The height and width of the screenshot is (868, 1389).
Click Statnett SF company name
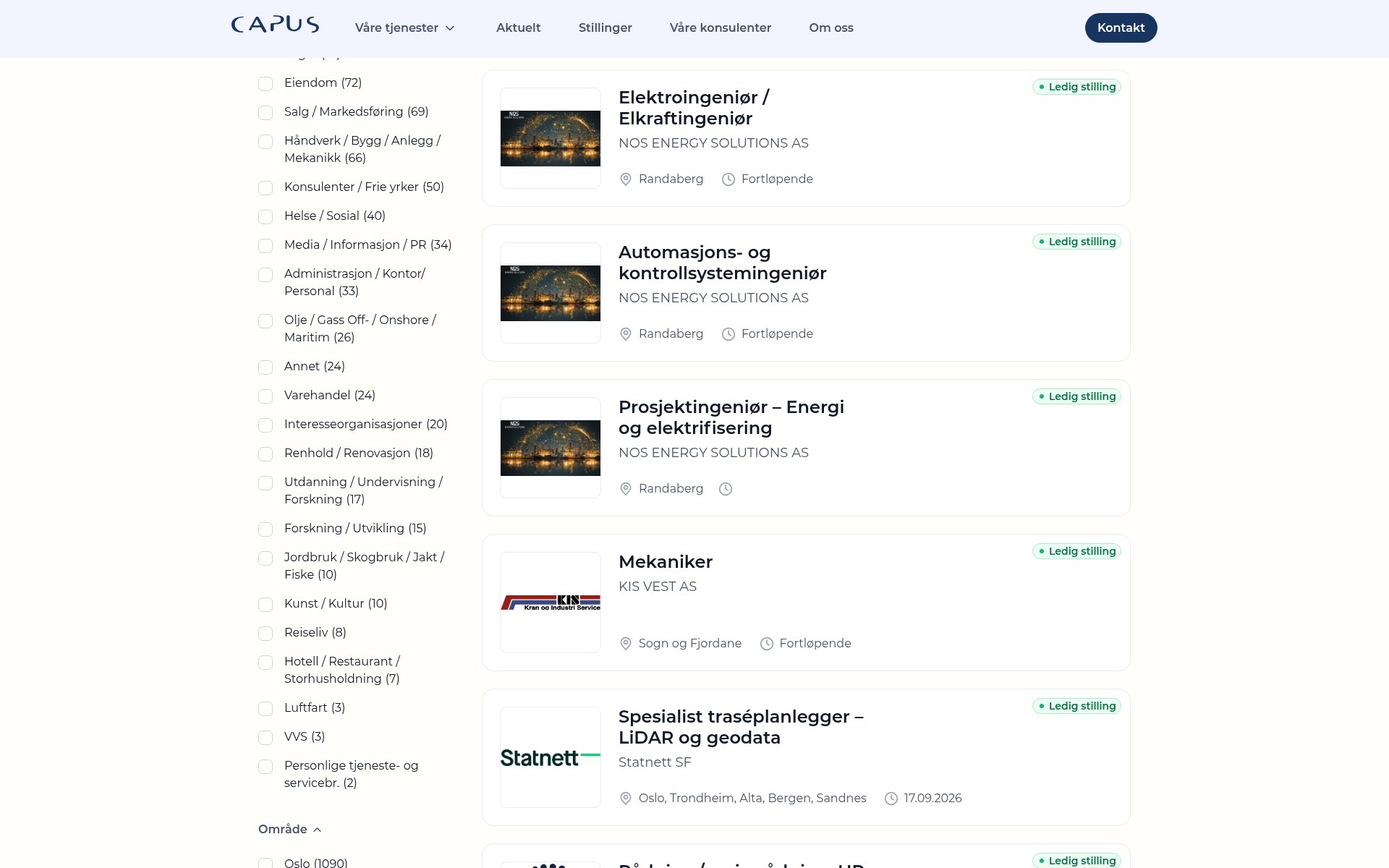click(x=655, y=762)
